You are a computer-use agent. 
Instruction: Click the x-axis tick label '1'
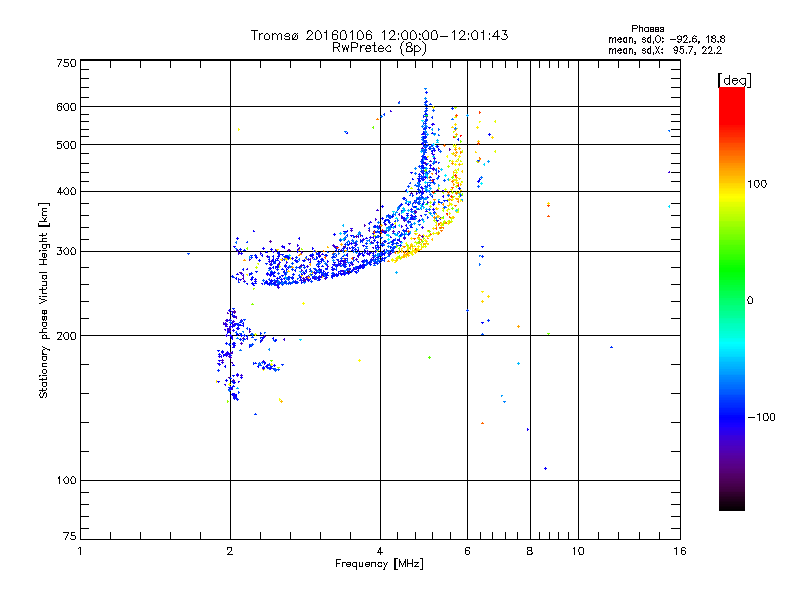[80, 551]
